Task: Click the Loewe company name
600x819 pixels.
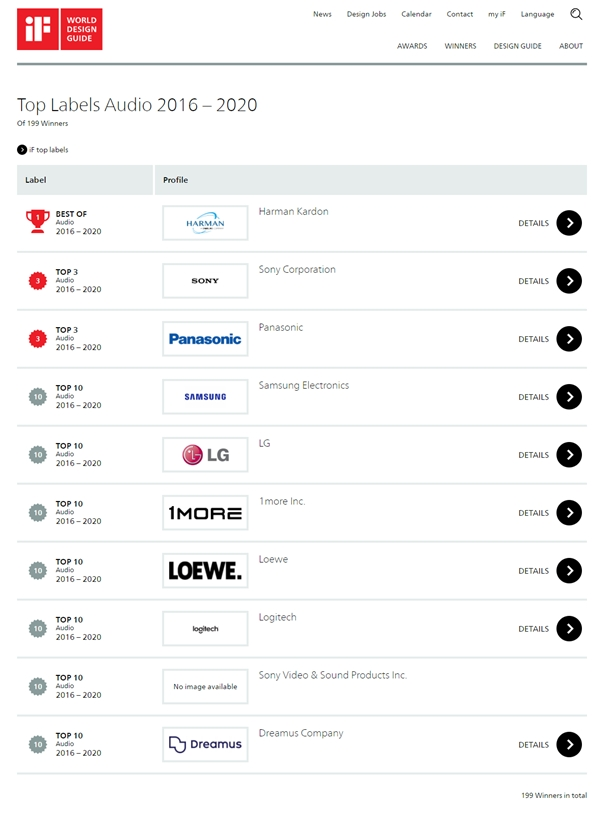Action: (x=273, y=559)
